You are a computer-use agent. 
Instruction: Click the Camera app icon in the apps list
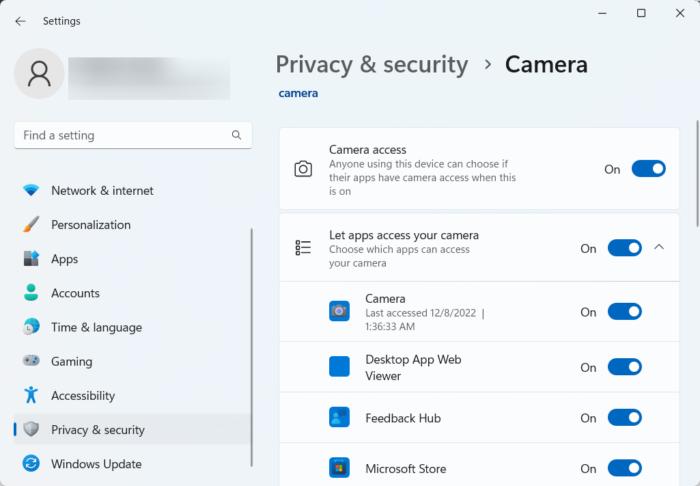(339, 311)
